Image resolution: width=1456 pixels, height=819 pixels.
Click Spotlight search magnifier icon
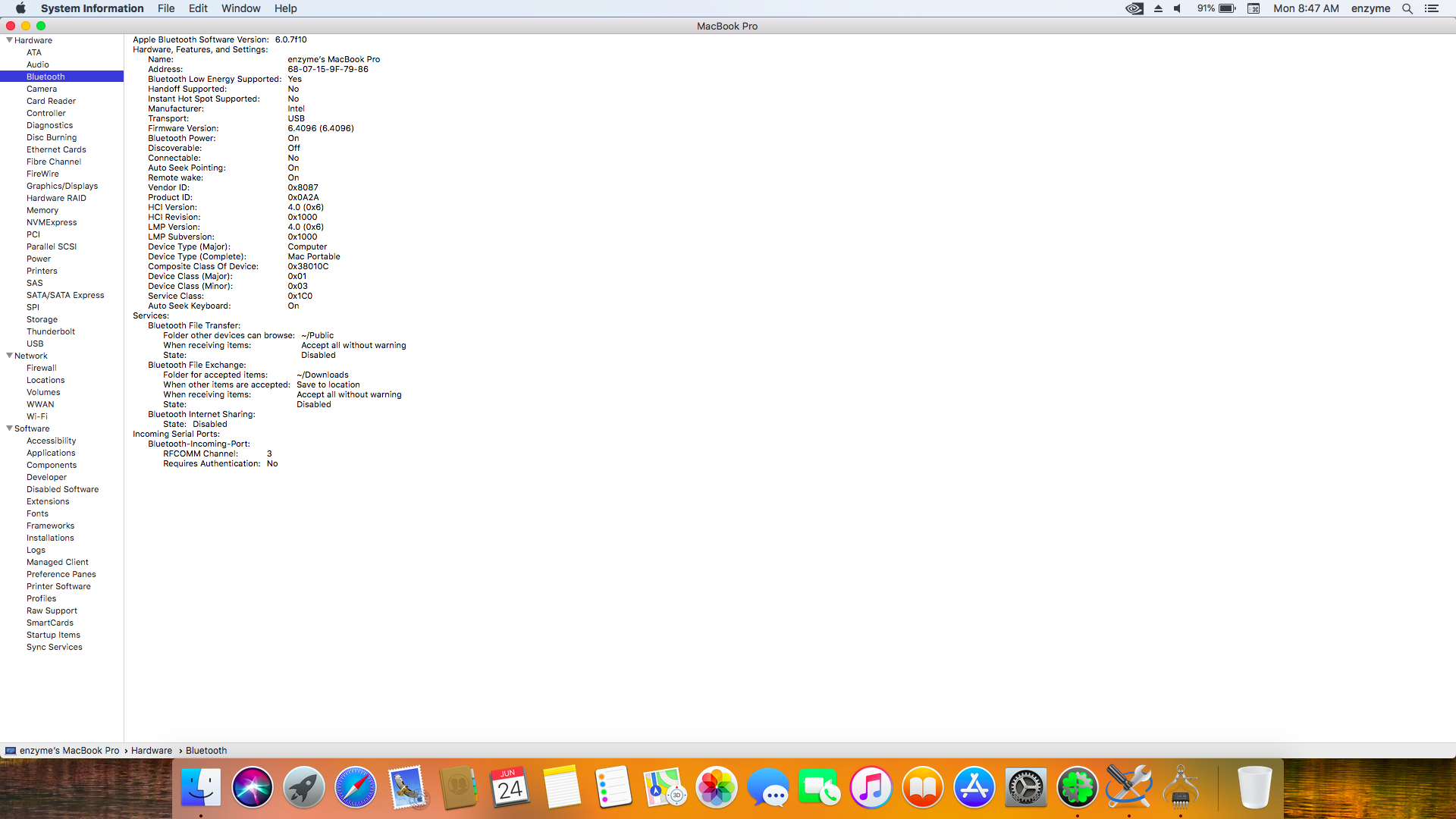coord(1407,8)
